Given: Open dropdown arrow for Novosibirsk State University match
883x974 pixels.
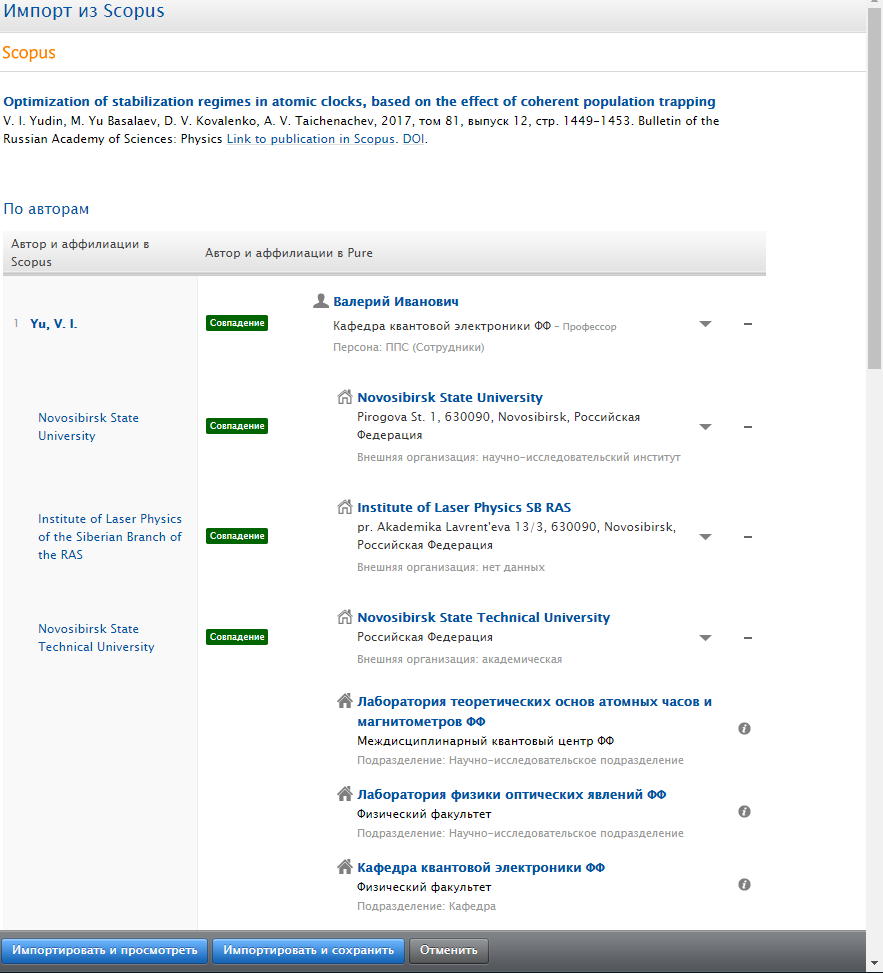Looking at the screenshot, I should pos(705,427).
